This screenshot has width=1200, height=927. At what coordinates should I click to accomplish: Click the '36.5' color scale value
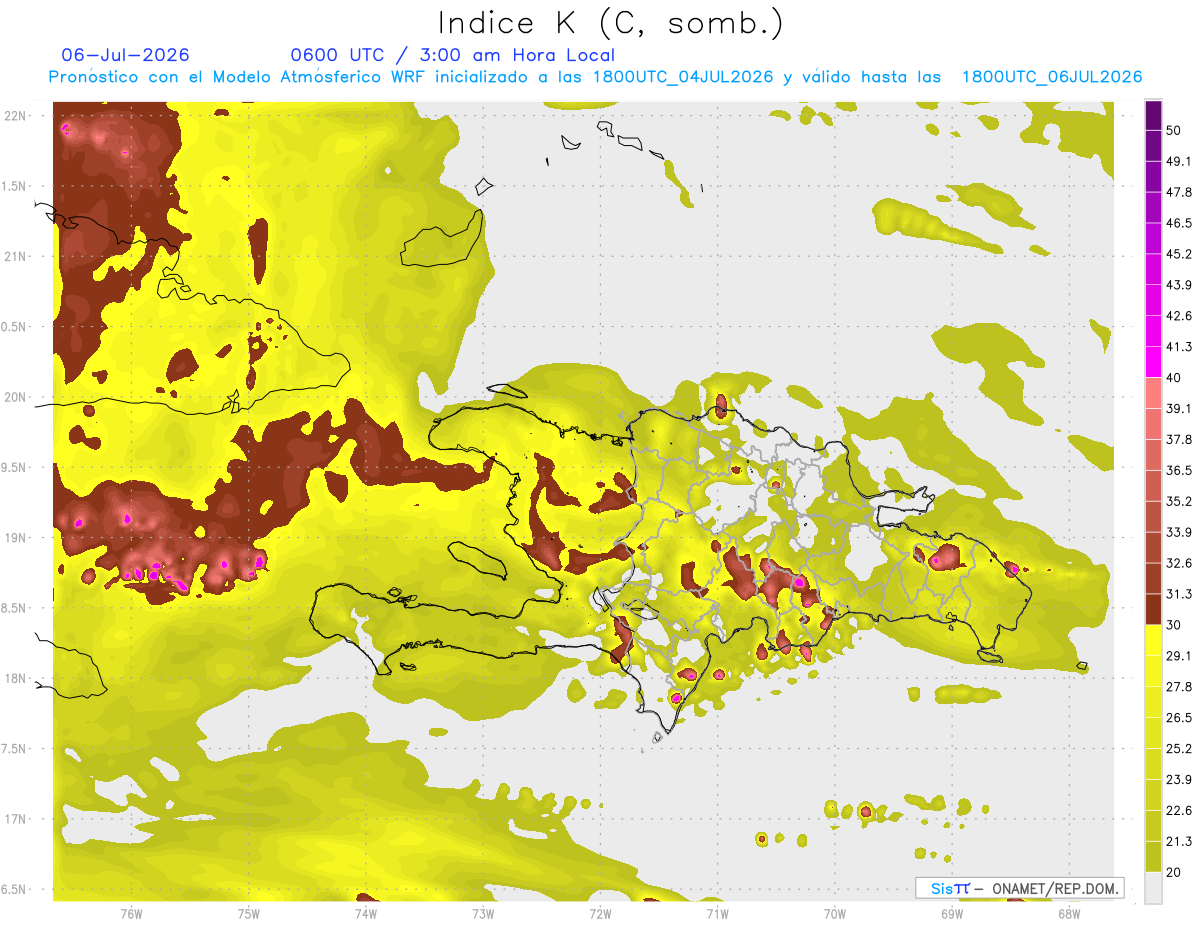pyautogui.click(x=1178, y=471)
